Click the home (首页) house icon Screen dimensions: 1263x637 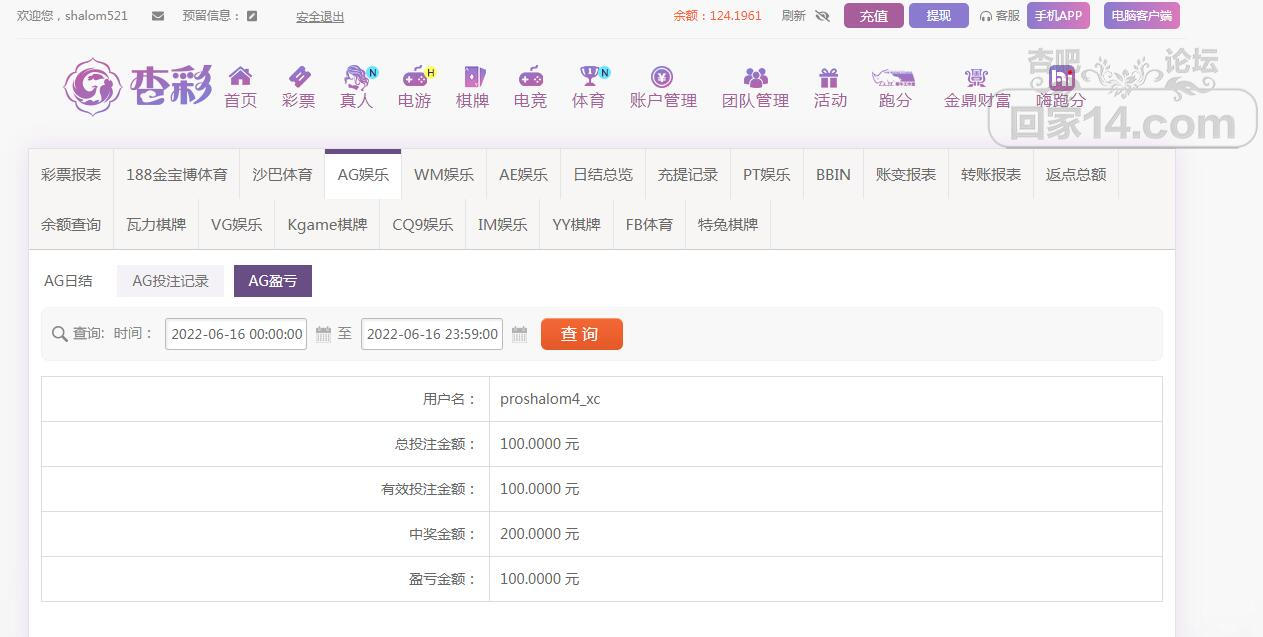[240, 77]
